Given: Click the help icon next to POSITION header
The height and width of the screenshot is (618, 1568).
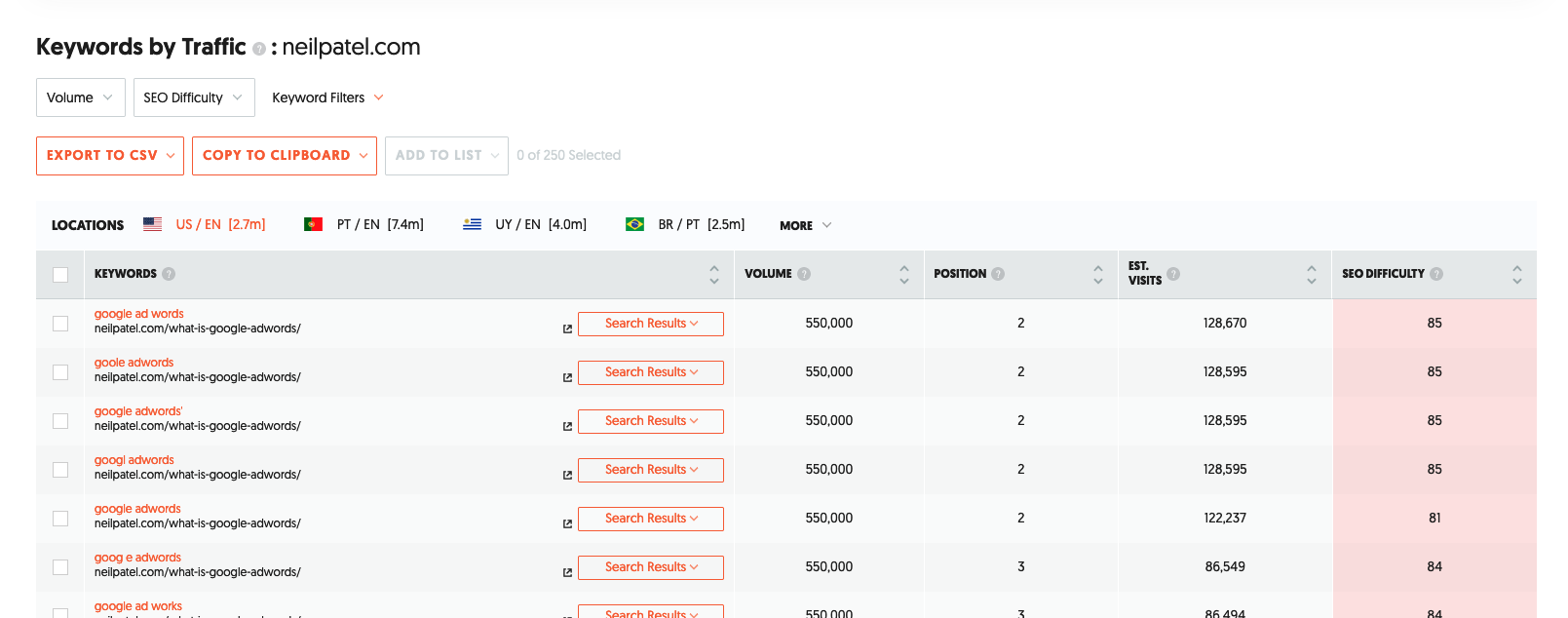Looking at the screenshot, I should pyautogui.click(x=998, y=274).
